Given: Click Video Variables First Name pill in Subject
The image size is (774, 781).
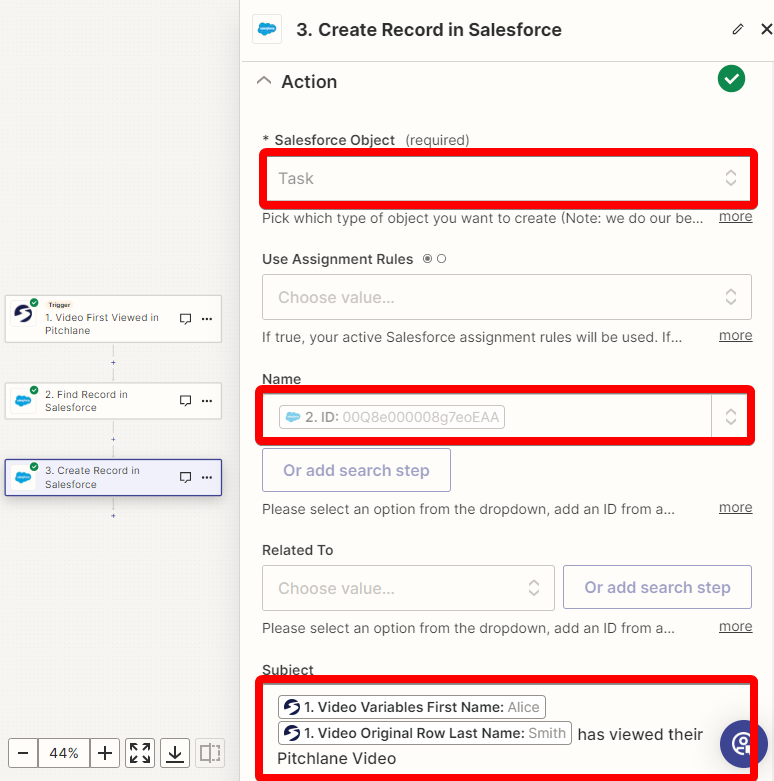Looking at the screenshot, I should coord(411,707).
